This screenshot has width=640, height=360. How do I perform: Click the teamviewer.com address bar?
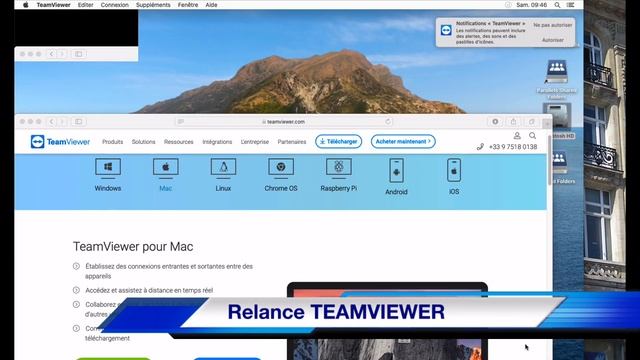pyautogui.click(x=283, y=122)
